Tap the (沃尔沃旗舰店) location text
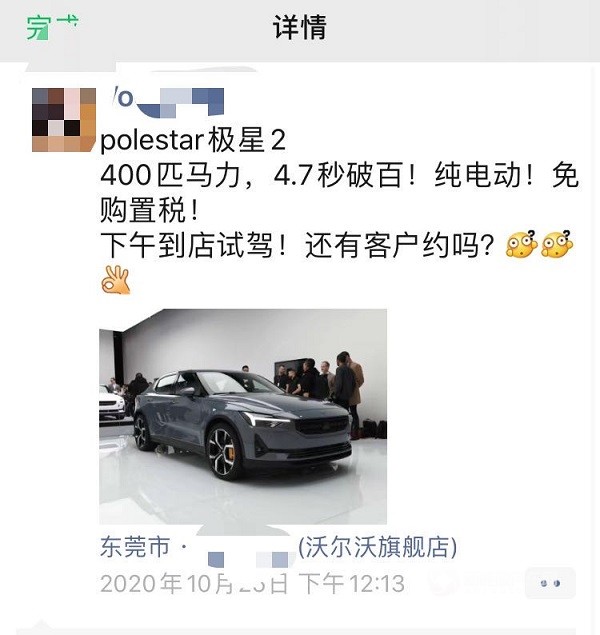Image resolution: width=600 pixels, height=635 pixels. click(378, 547)
